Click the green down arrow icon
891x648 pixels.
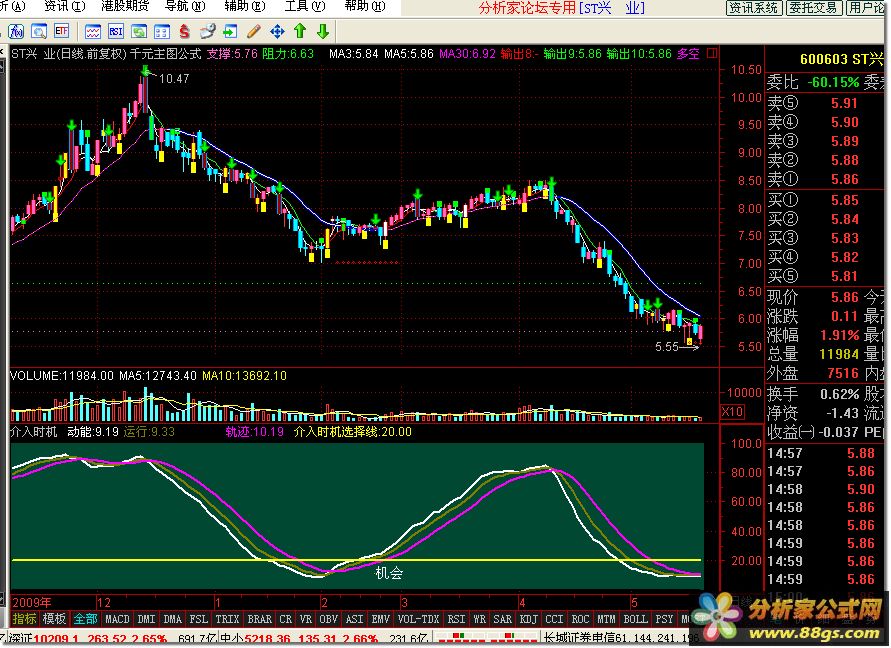[x=323, y=31]
